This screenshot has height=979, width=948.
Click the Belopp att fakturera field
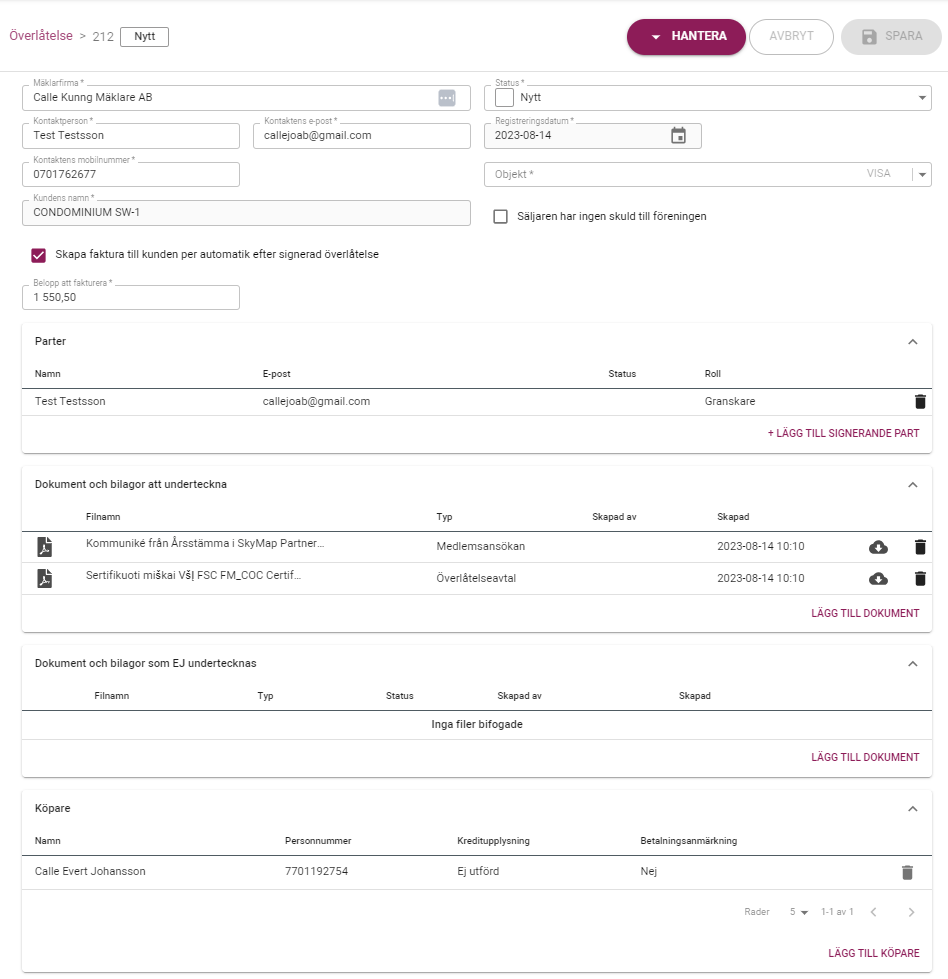(x=130, y=298)
